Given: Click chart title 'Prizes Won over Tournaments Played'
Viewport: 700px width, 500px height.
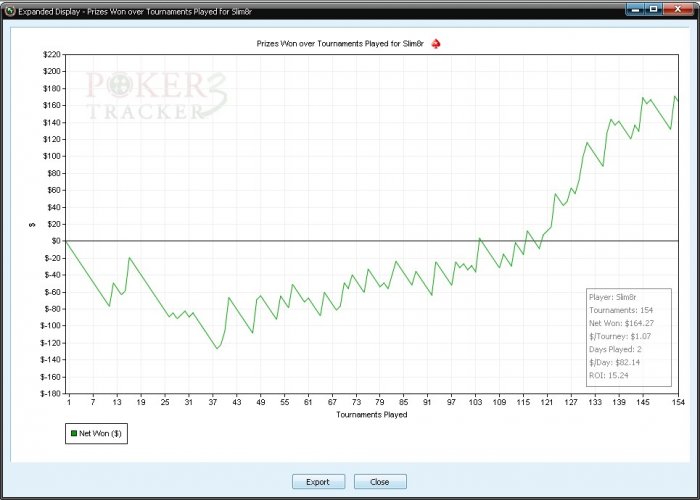Looking at the screenshot, I should click(340, 44).
